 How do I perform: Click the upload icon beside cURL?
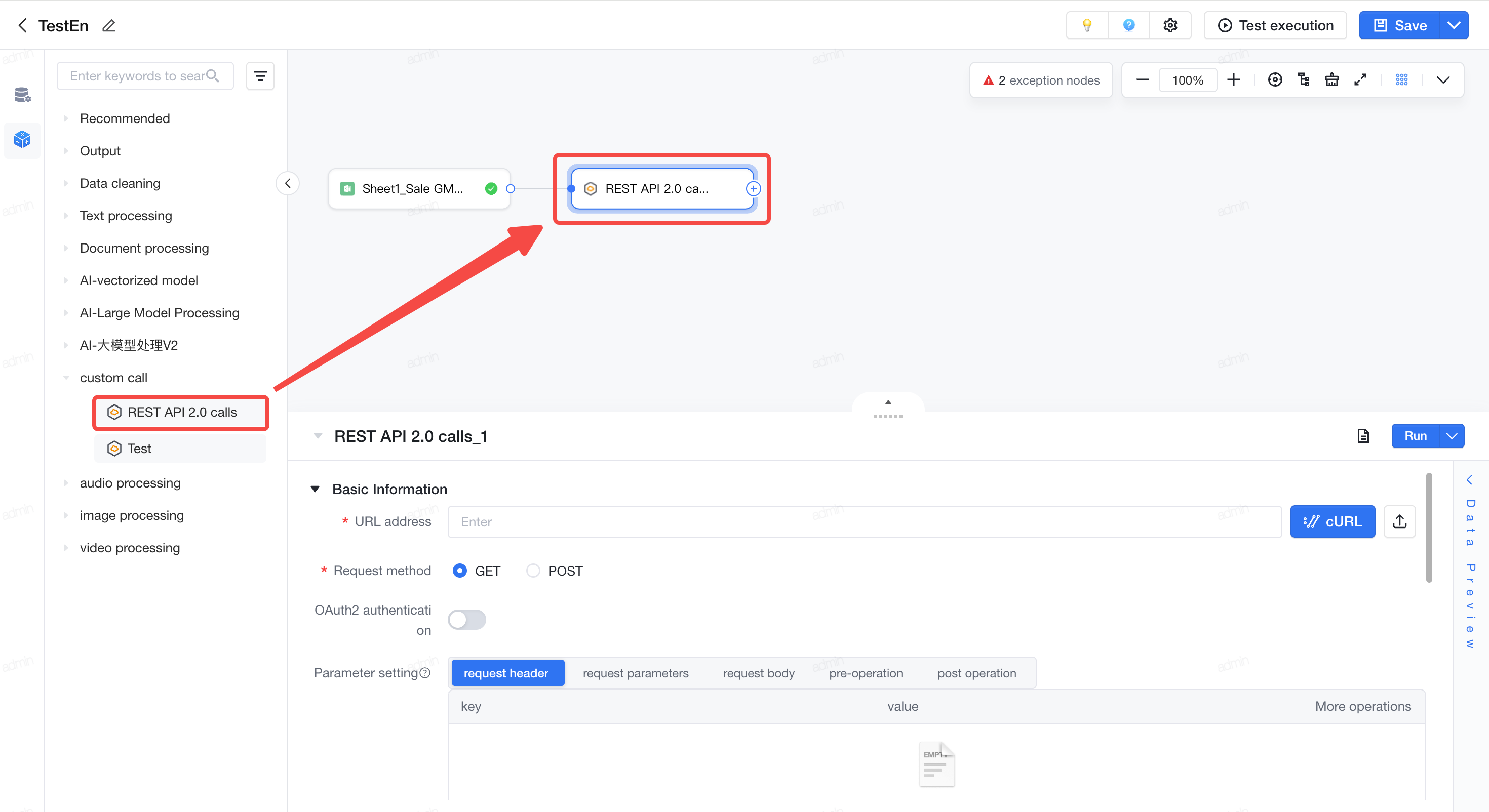1399,521
